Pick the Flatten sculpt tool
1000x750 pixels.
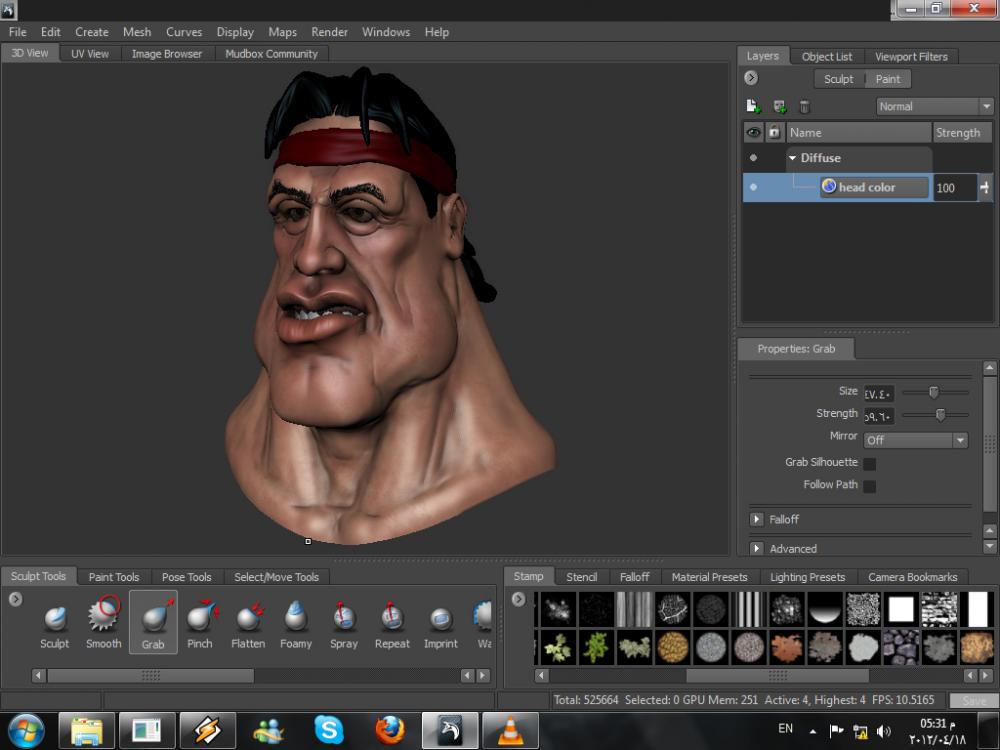click(248, 621)
